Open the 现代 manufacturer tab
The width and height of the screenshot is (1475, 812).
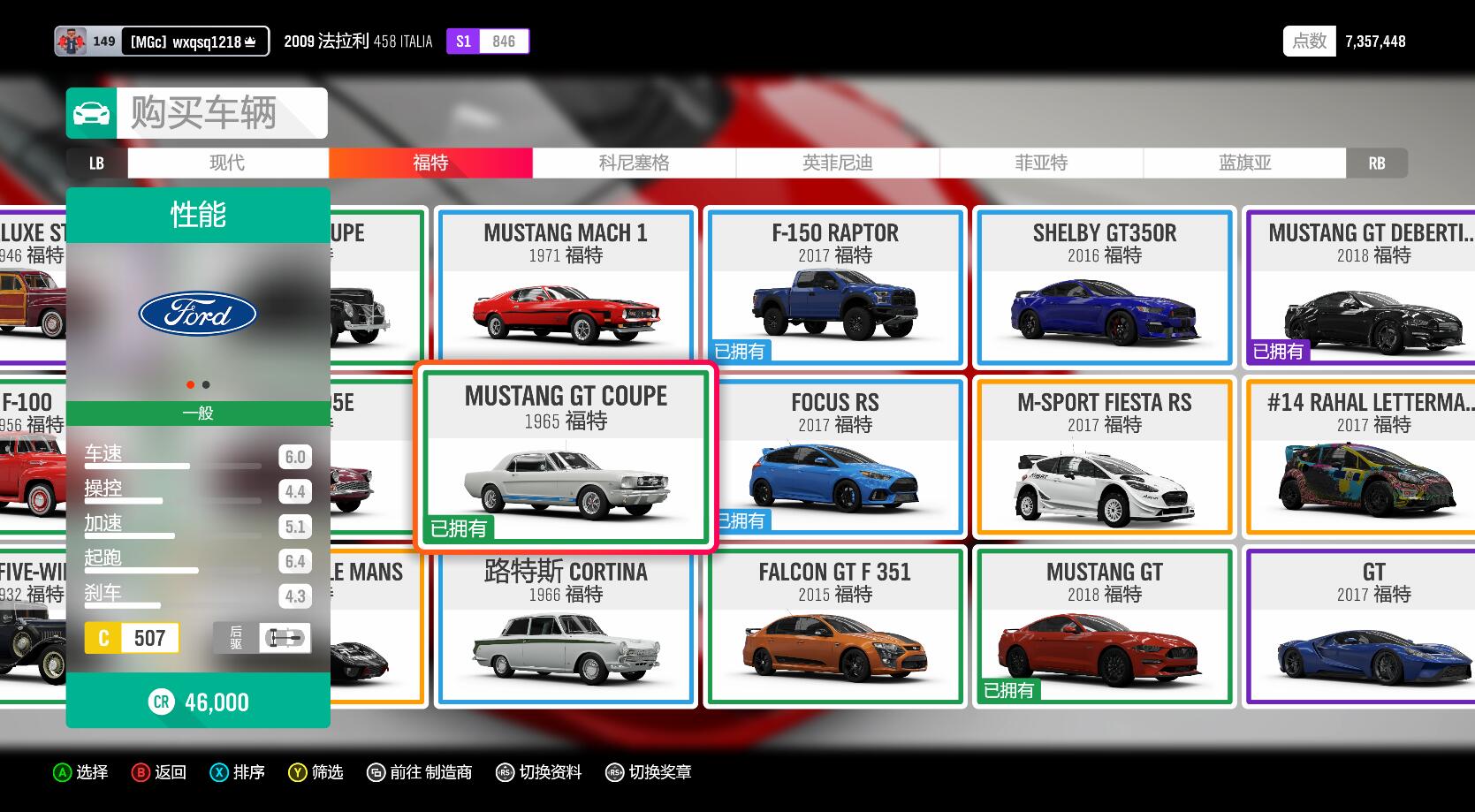click(227, 163)
